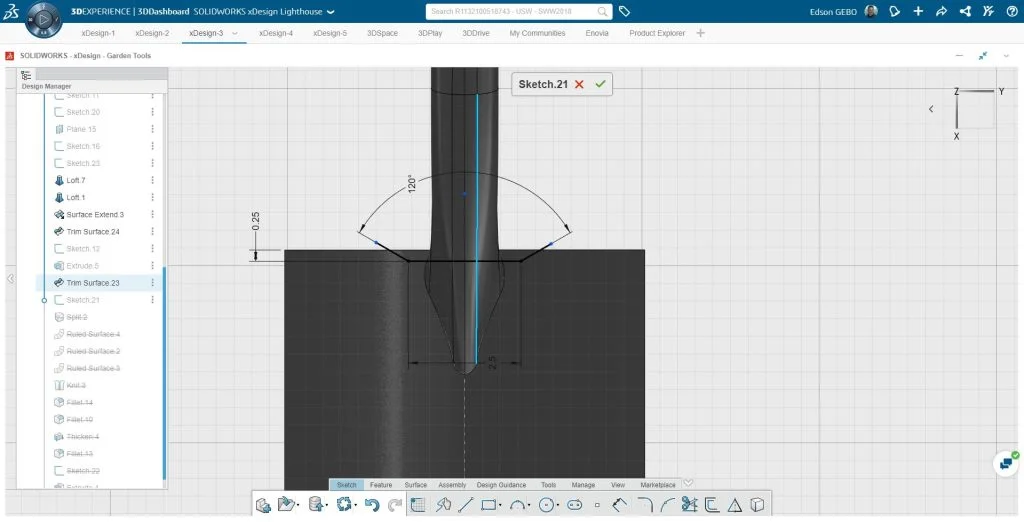The height and width of the screenshot is (522, 1024).
Task: Click the Share arrow icon in header
Action: click(x=941, y=11)
